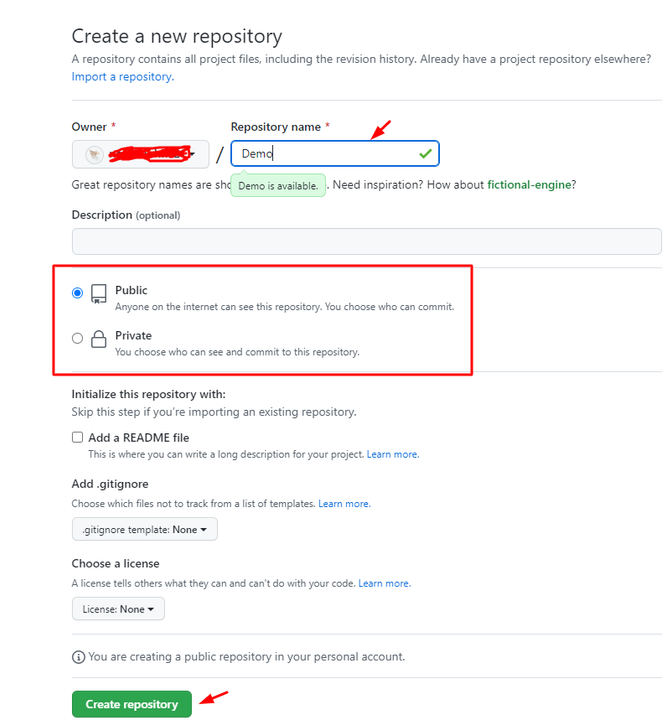This screenshot has width=672, height=720.
Task: Click the private lock icon
Action: tap(99, 339)
